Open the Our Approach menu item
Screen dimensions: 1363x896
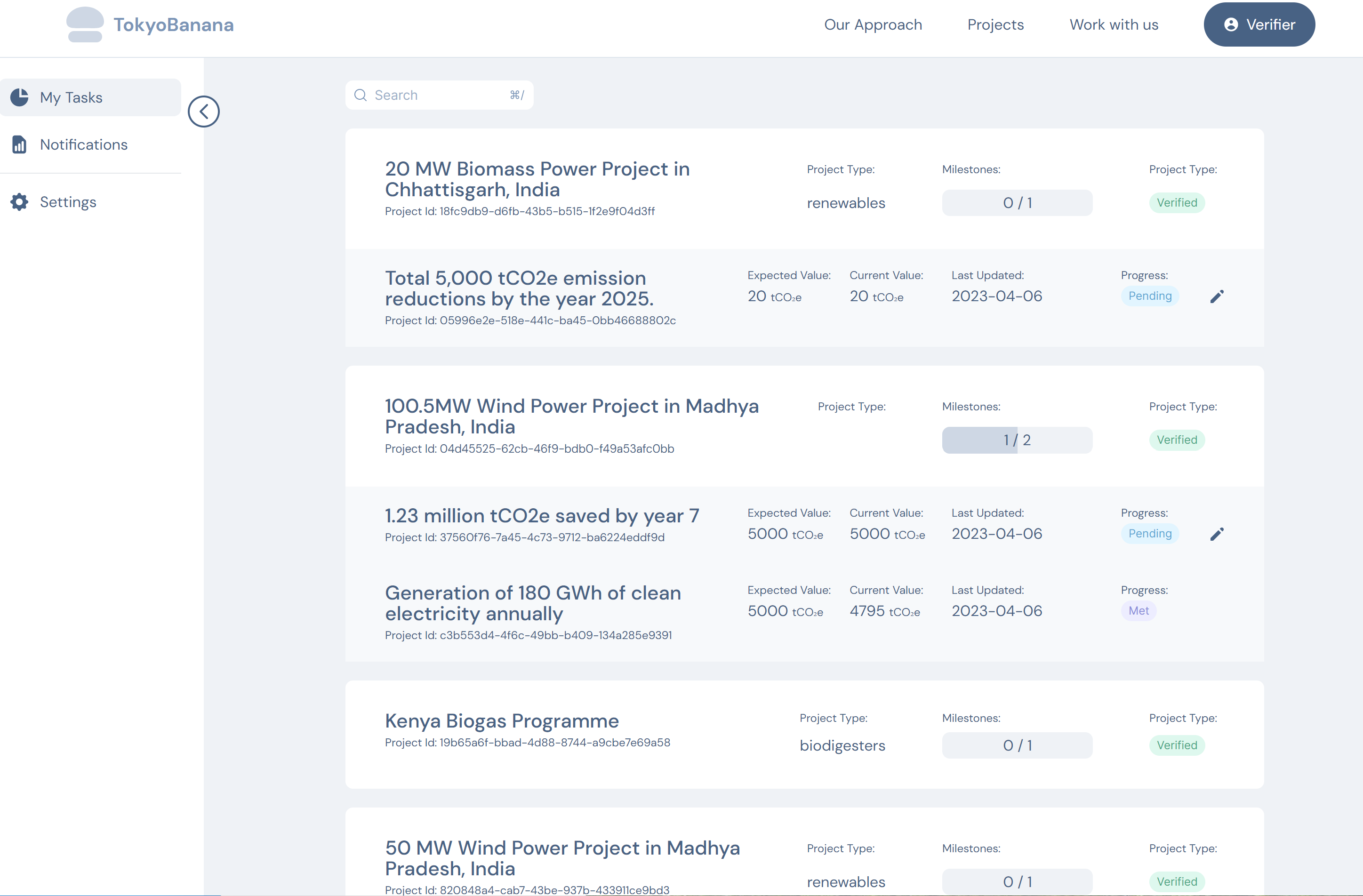pyautogui.click(x=873, y=24)
